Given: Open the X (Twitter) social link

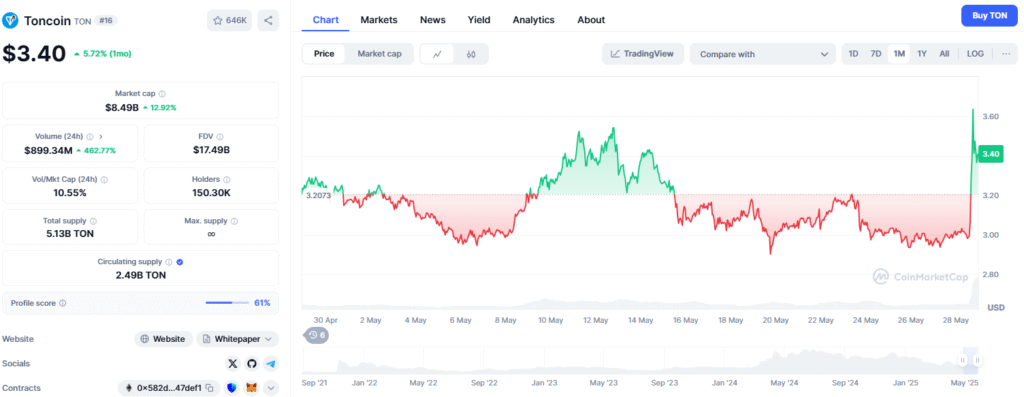Looking at the screenshot, I should tap(233, 364).
